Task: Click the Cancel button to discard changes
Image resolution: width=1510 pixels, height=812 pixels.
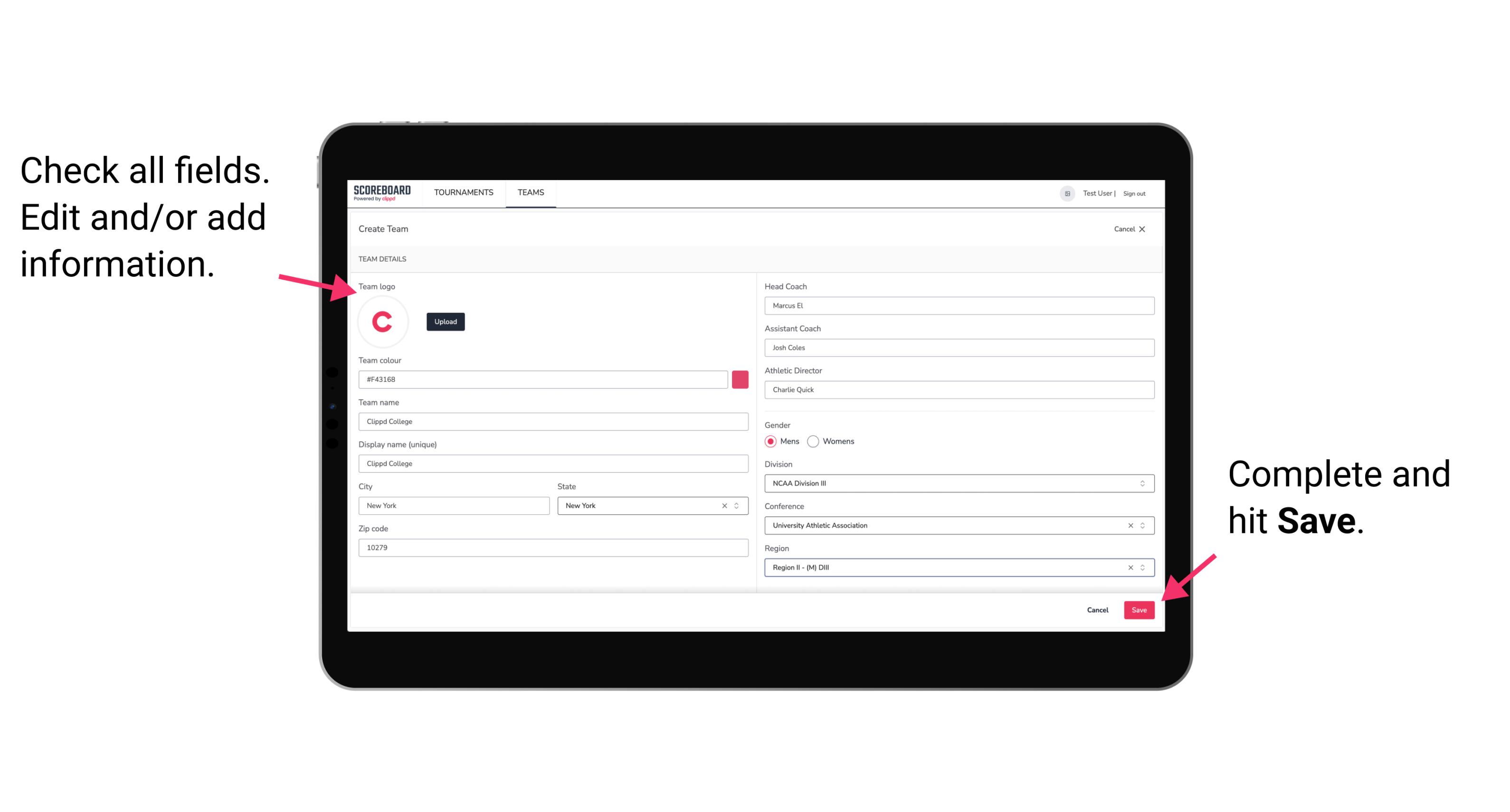Action: pyautogui.click(x=1098, y=609)
